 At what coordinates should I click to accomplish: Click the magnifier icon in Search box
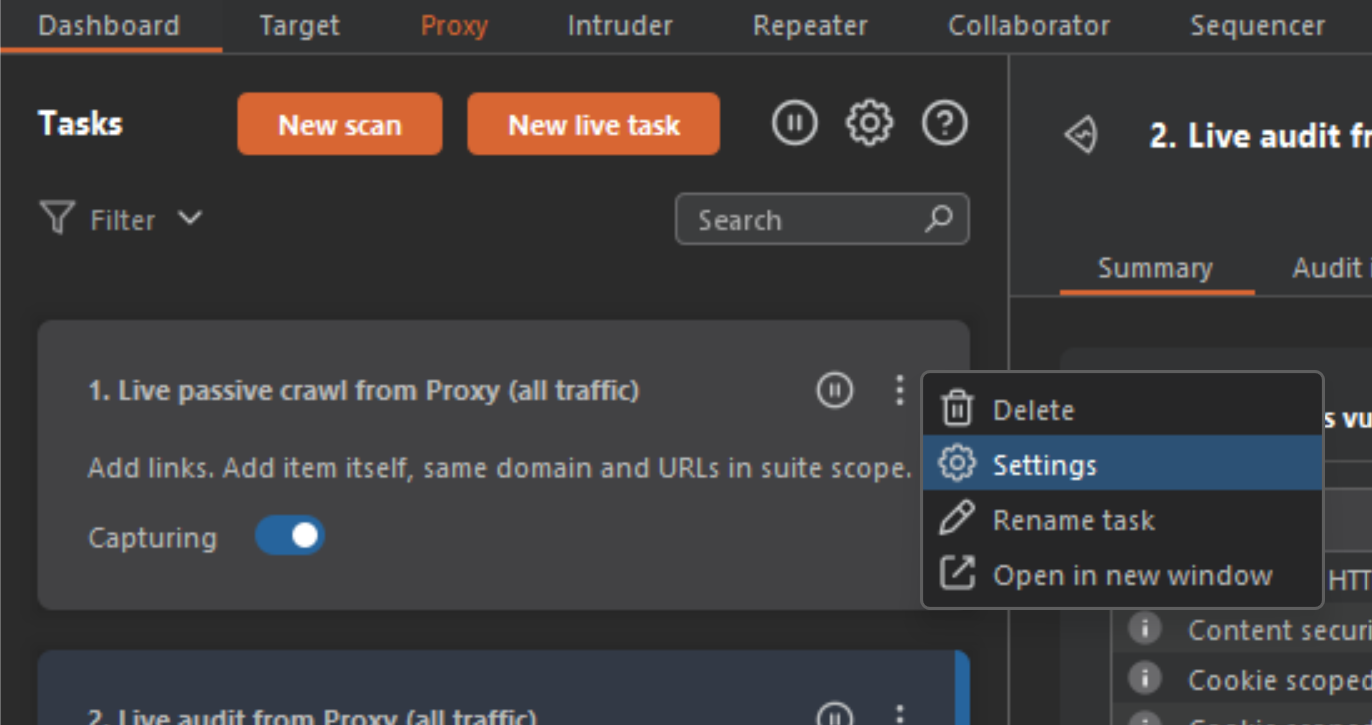pyautogui.click(x=938, y=219)
